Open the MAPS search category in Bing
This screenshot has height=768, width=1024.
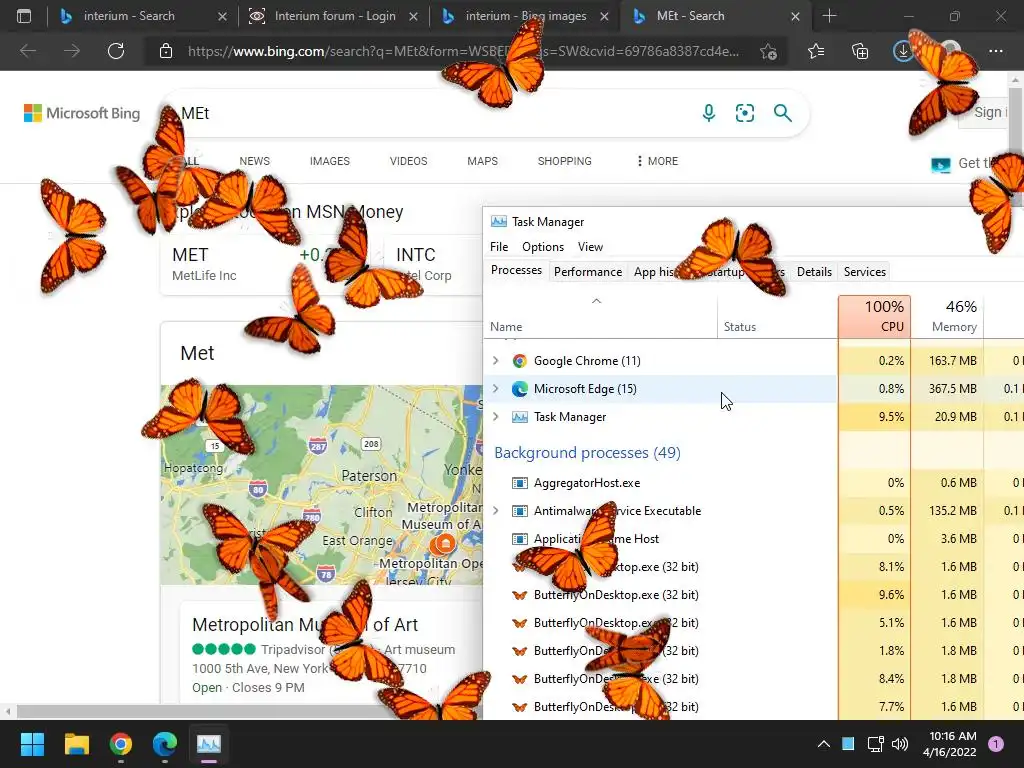click(x=482, y=161)
